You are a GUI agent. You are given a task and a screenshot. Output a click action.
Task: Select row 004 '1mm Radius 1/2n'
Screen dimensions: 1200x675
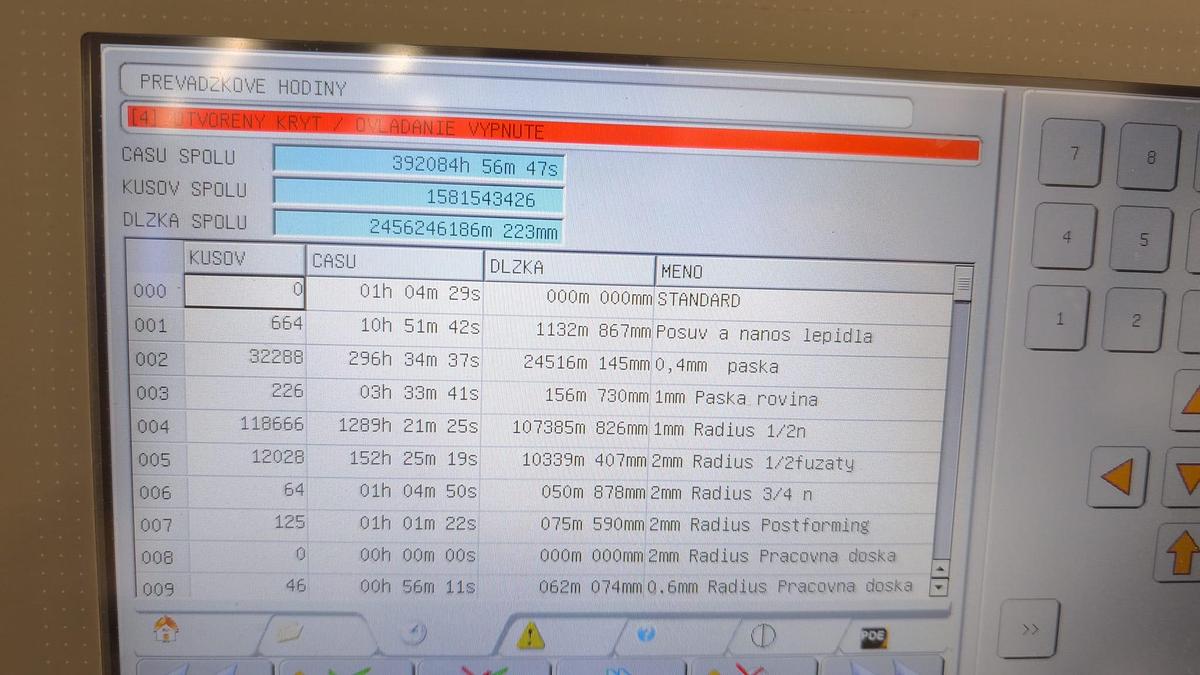540,428
